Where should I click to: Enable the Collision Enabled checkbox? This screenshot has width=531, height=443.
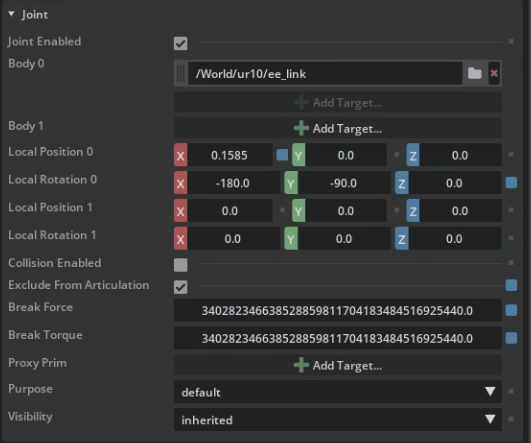pos(180,265)
